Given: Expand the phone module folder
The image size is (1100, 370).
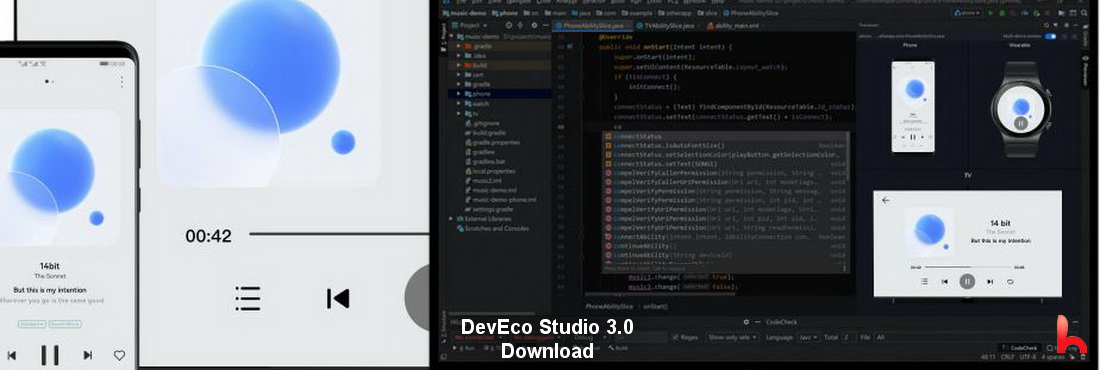Looking at the screenshot, I should click(459, 93).
